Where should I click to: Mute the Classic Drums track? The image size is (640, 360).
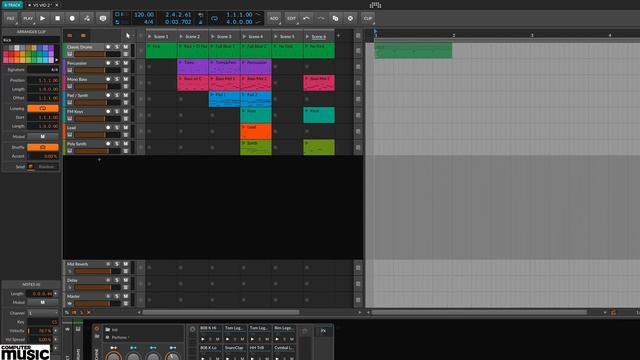pos(126,47)
